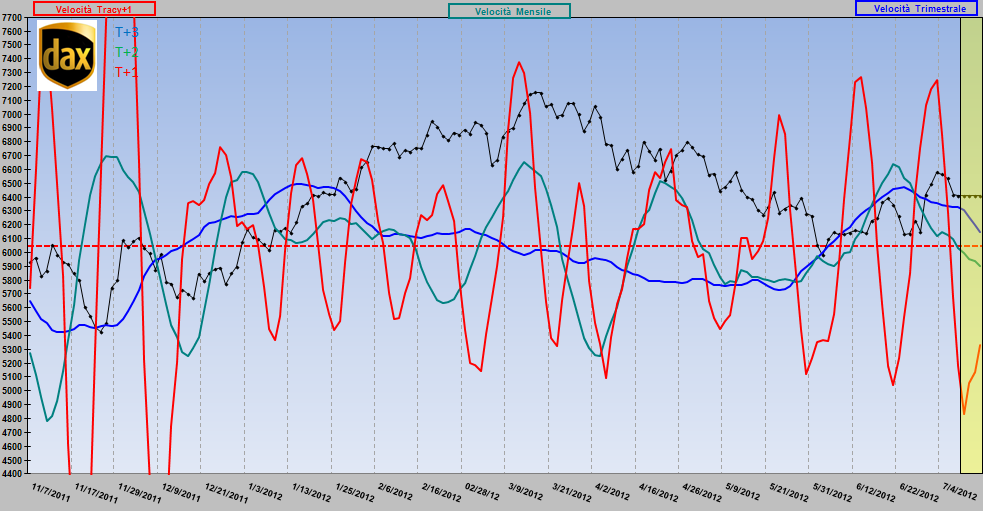Select the T+2 legend label
983x511 pixels.
[x=127, y=52]
